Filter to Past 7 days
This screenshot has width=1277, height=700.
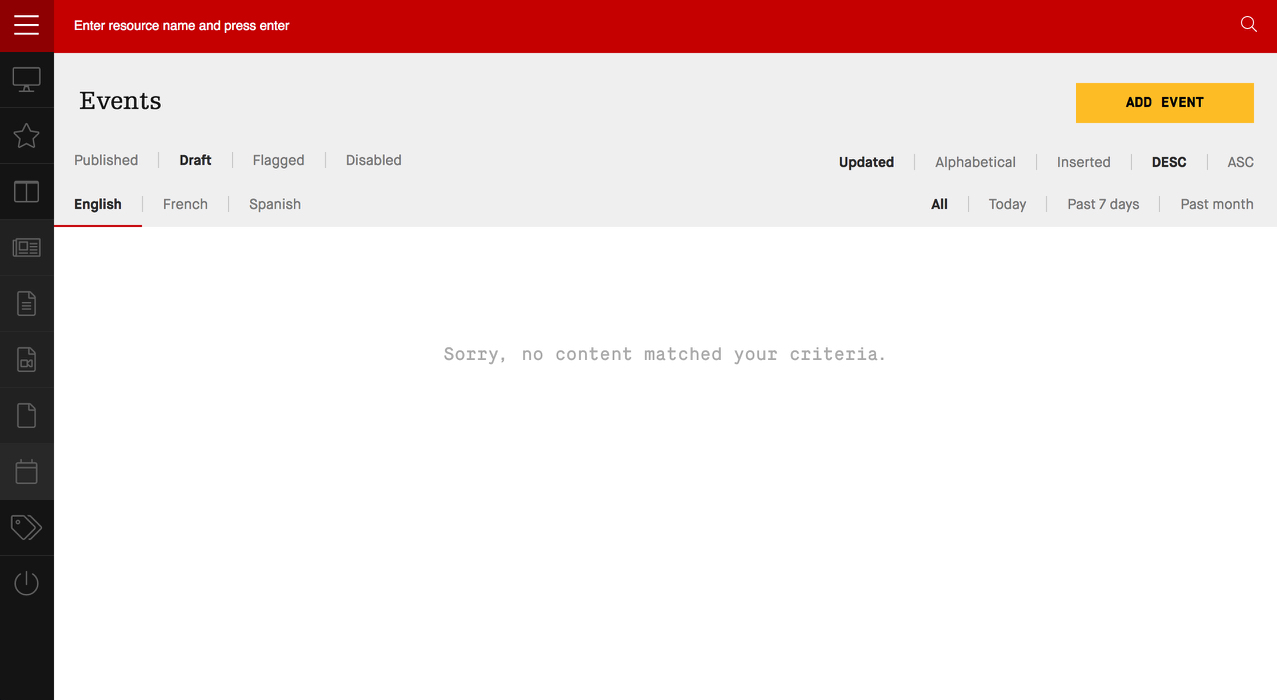pyautogui.click(x=1103, y=204)
